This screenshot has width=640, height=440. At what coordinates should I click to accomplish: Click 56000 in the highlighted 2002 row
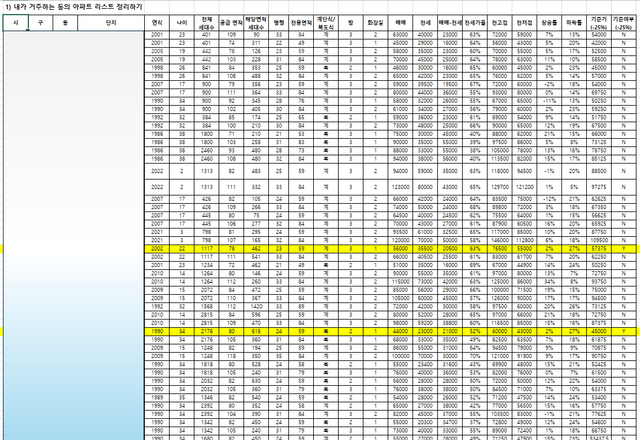(x=400, y=248)
